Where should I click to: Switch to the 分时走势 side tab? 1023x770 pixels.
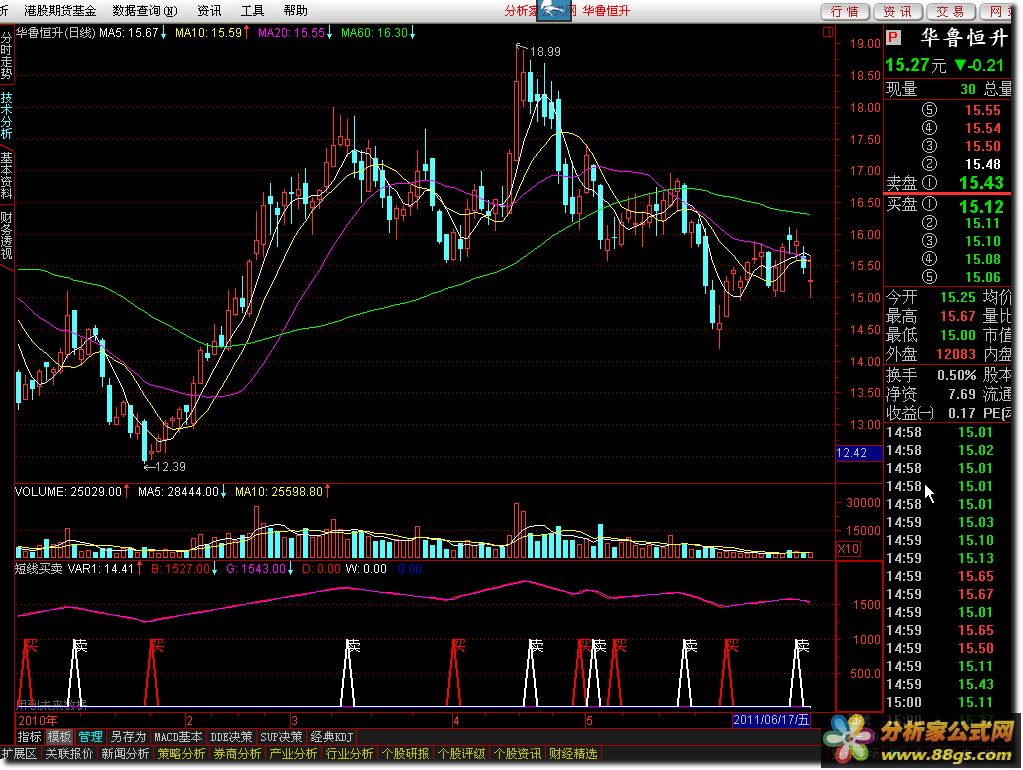(x=7, y=56)
